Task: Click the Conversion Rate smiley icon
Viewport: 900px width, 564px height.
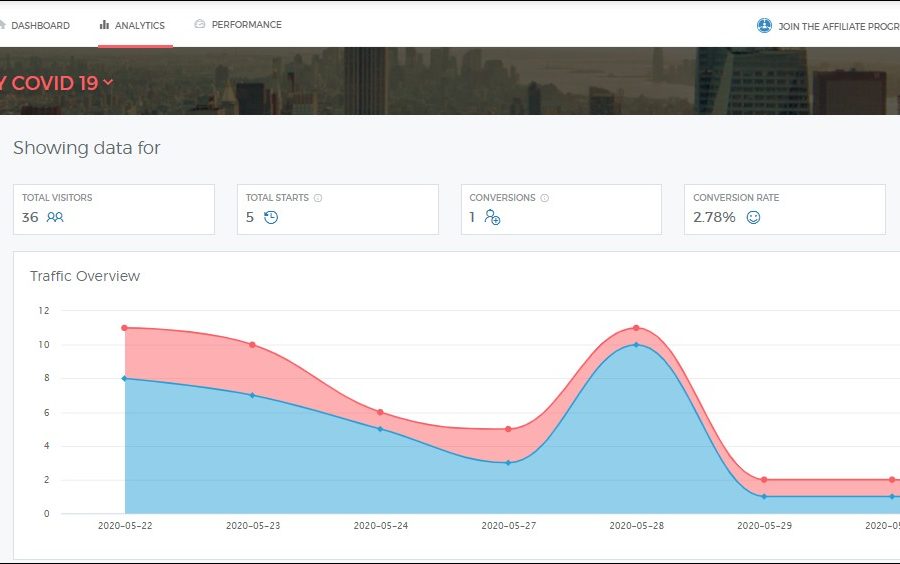Action: coord(753,217)
